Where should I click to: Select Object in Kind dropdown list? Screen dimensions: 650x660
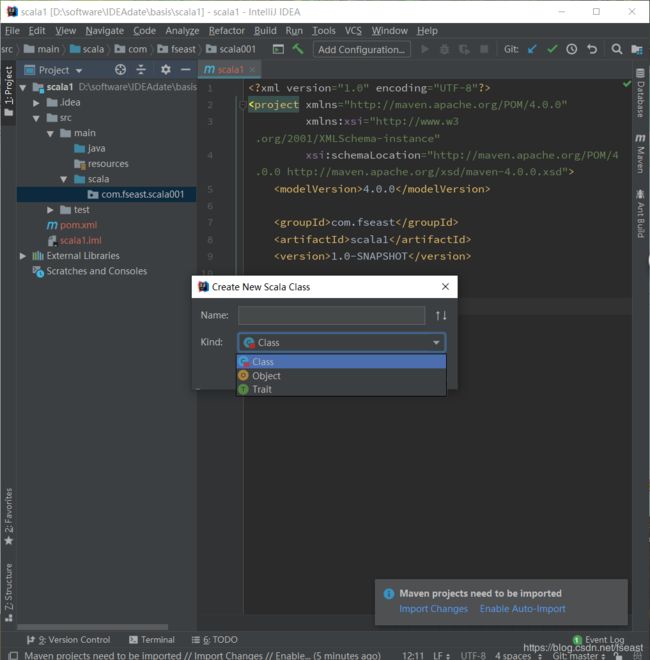click(341, 375)
